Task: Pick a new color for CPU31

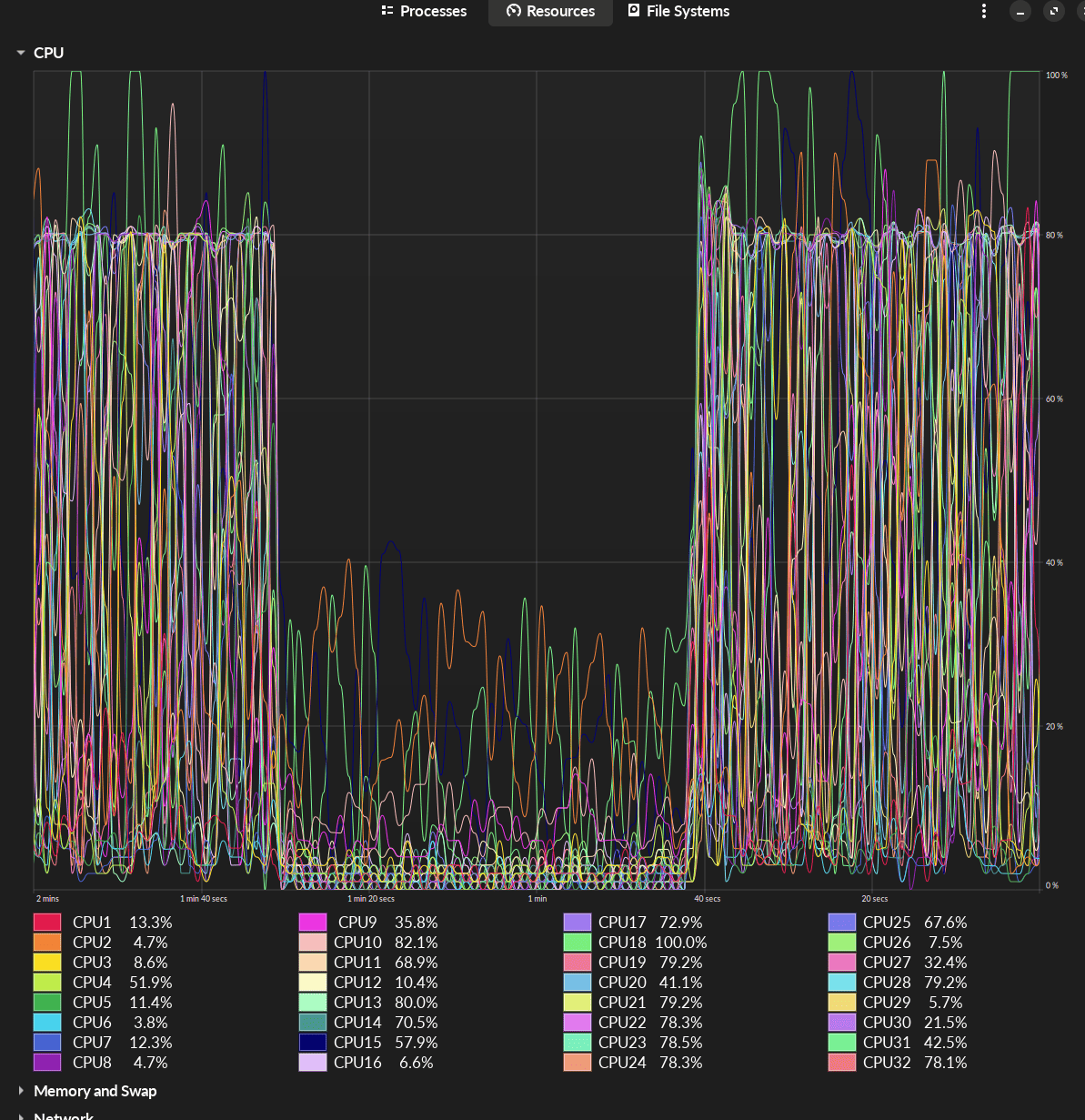Action: pyautogui.click(x=842, y=1043)
